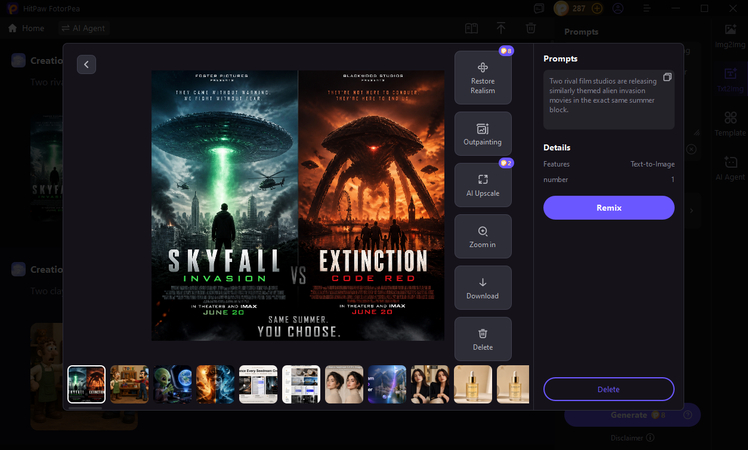Select the Mario workshop thumbnail
Viewport: 748px width, 450px height.
(129, 385)
